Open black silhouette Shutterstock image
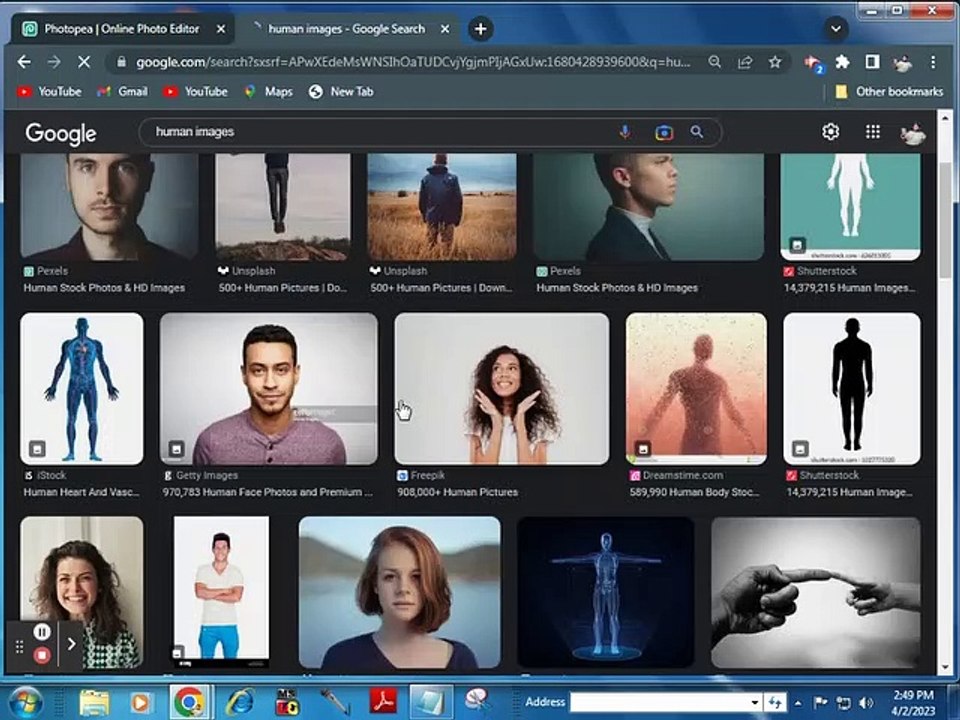Image resolution: width=960 pixels, height=720 pixels. point(852,389)
